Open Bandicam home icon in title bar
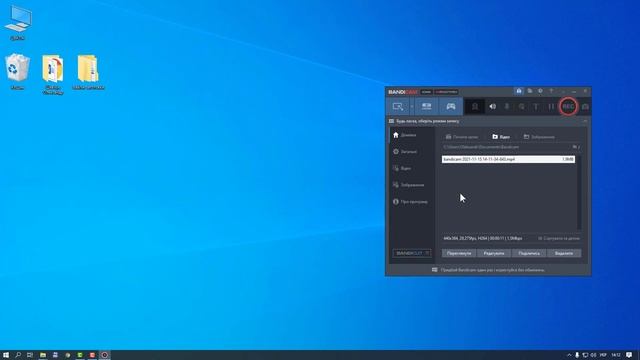 [x=519, y=91]
